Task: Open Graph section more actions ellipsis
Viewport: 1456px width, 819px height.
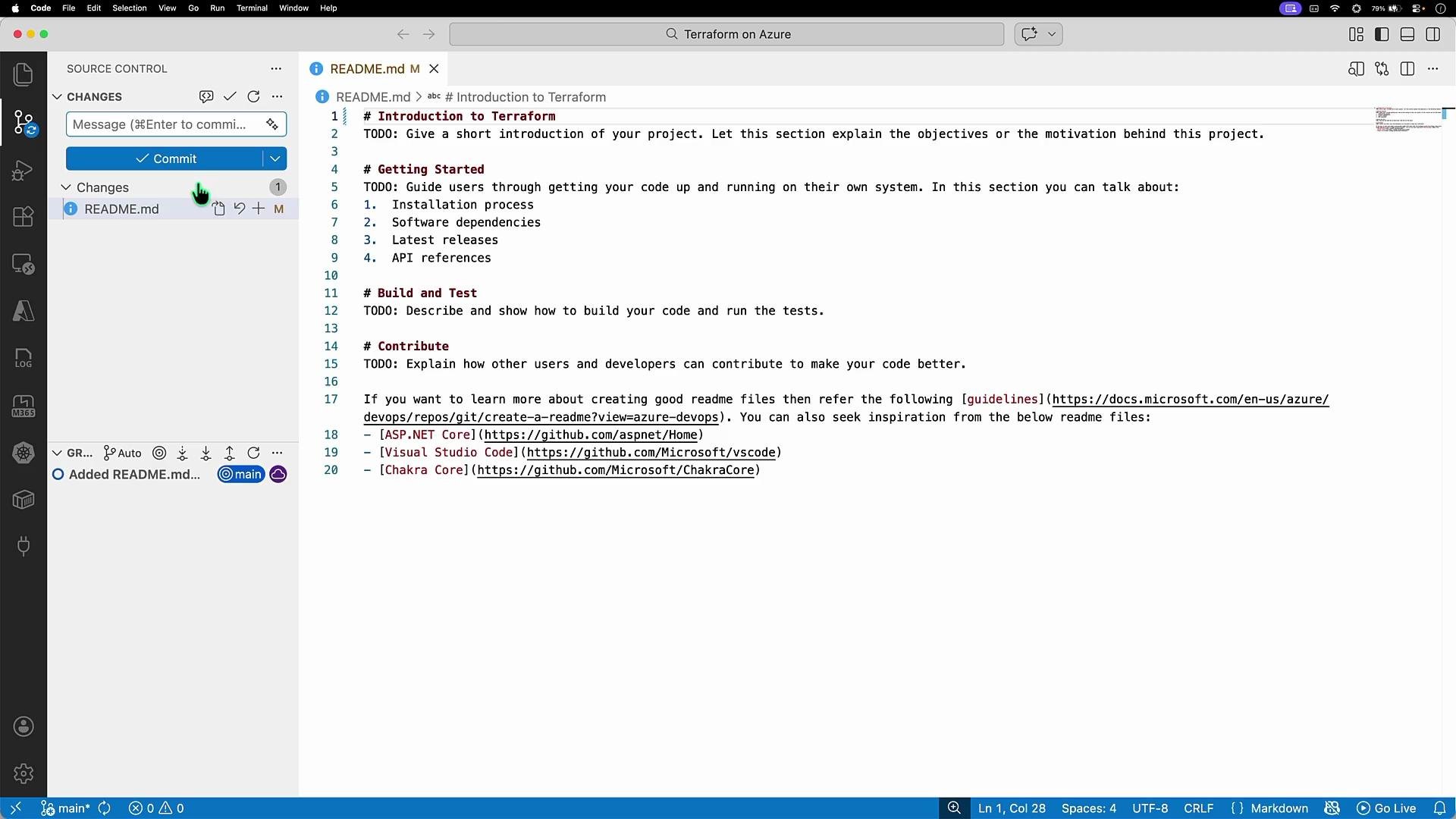Action: (x=277, y=453)
